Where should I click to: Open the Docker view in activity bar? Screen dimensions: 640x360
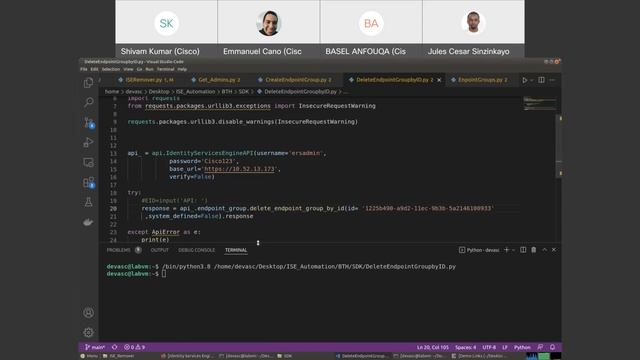point(88,222)
